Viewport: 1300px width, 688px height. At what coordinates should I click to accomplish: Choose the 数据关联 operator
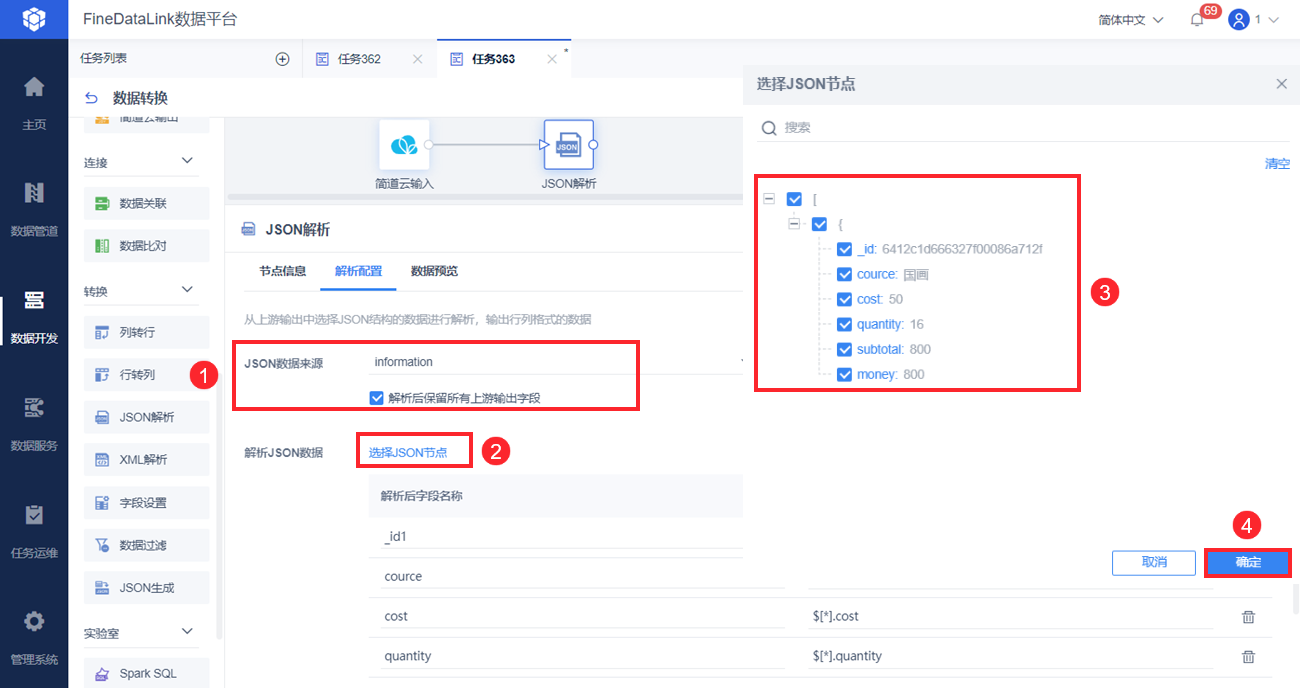[x=147, y=203]
